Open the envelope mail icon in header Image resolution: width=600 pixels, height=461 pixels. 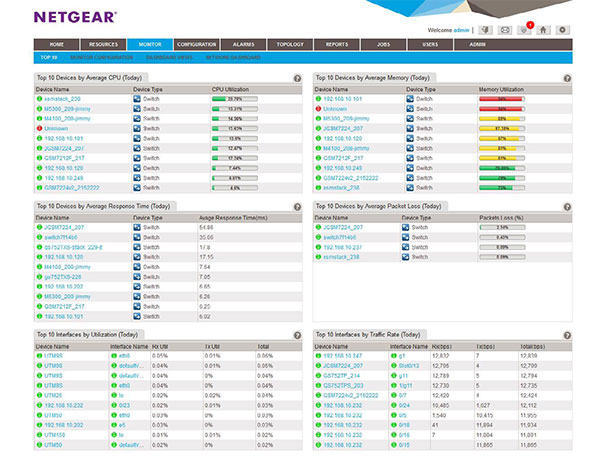505,30
